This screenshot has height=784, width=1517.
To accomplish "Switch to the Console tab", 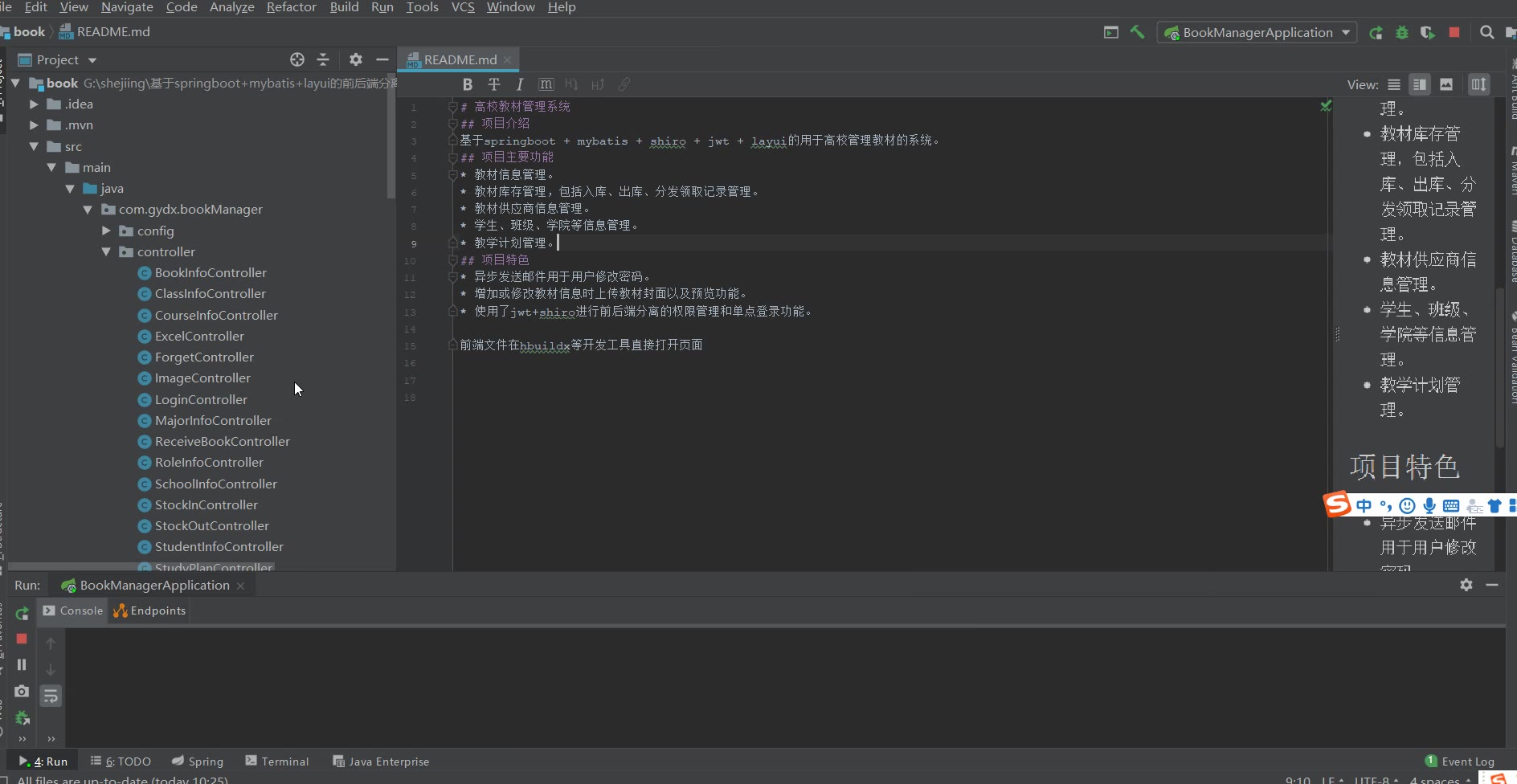I will 73,610.
